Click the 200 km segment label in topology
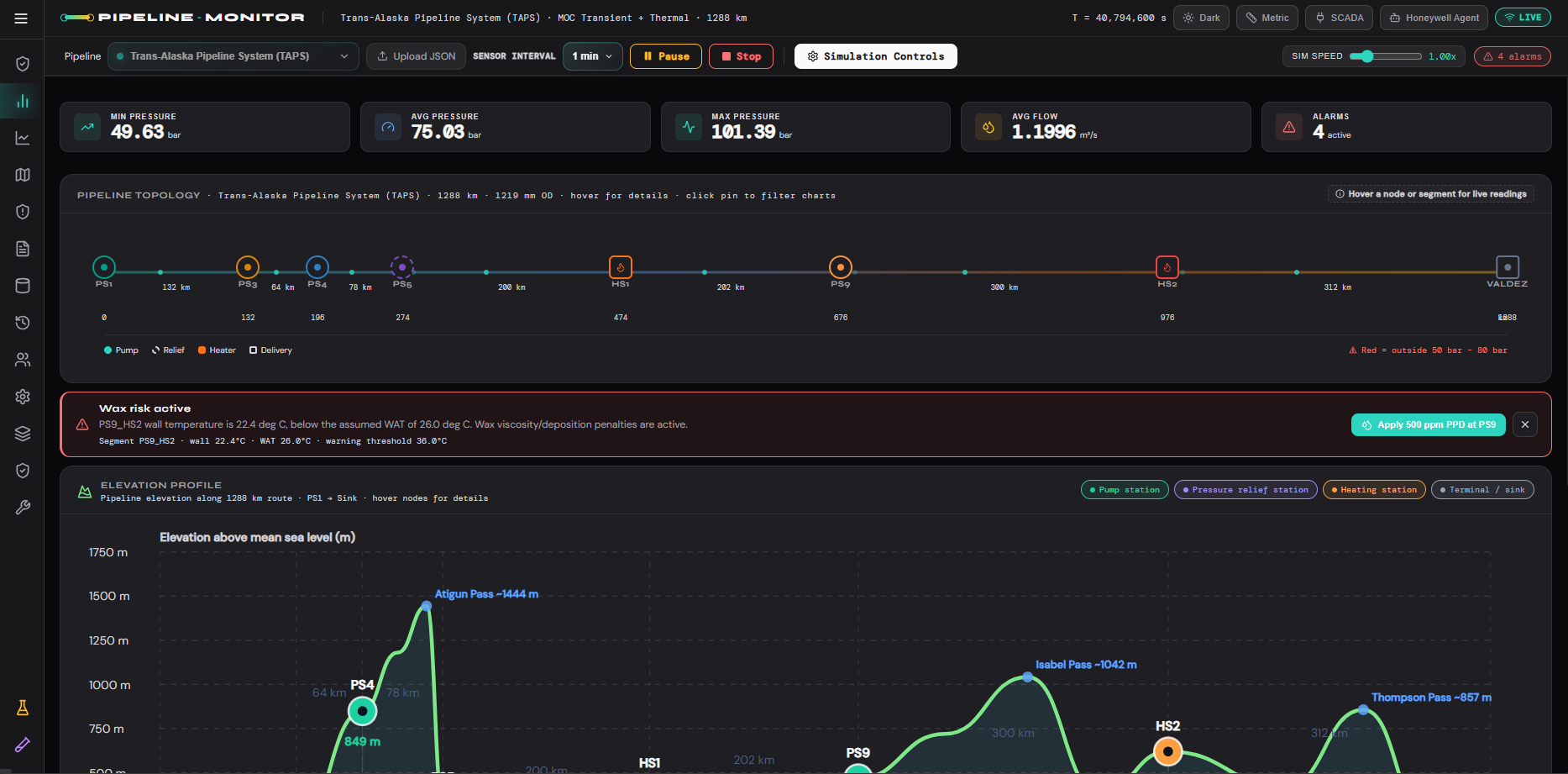1568x774 pixels. point(511,287)
